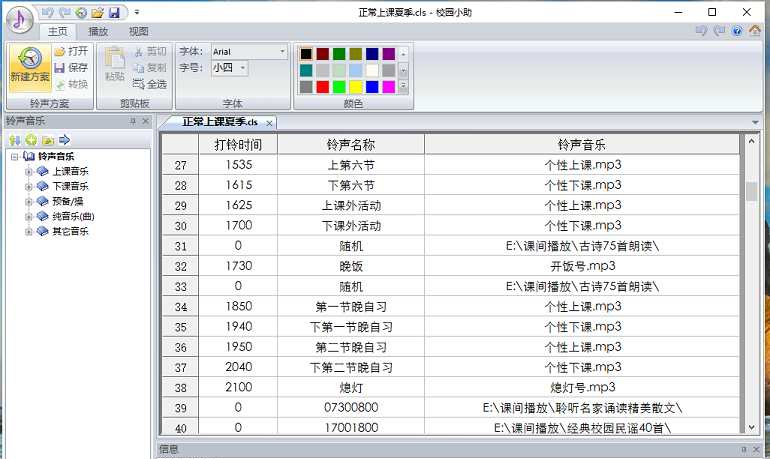Close the 铃声音乐 panel
770x459 pixels.
click(x=145, y=121)
